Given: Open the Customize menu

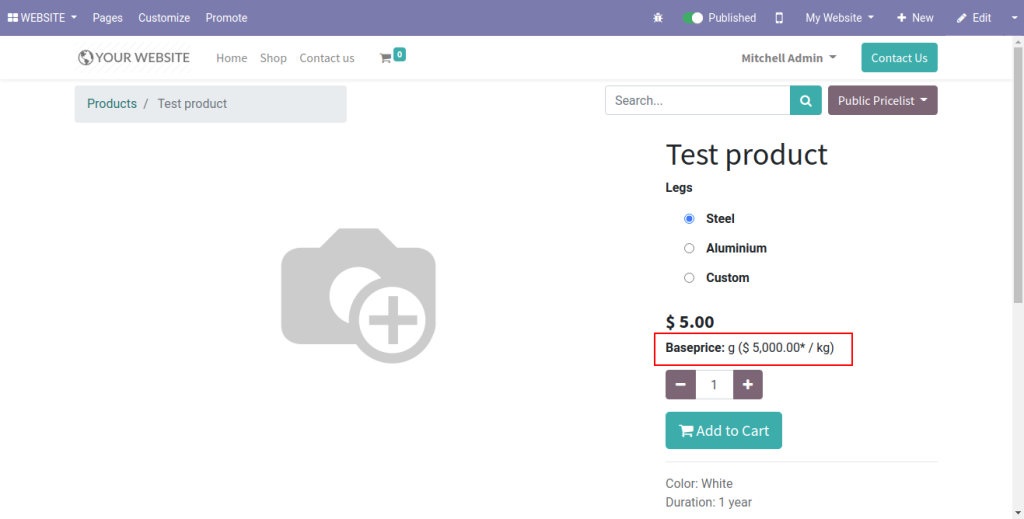Looking at the screenshot, I should [x=164, y=18].
